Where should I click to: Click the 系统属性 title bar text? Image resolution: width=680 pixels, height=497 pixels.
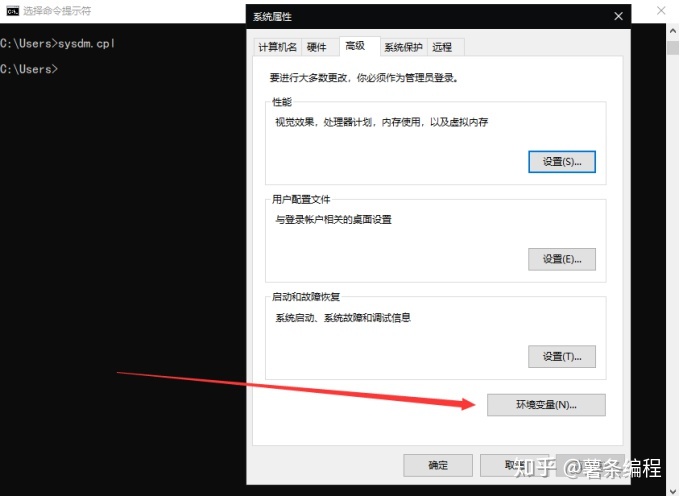click(x=272, y=17)
